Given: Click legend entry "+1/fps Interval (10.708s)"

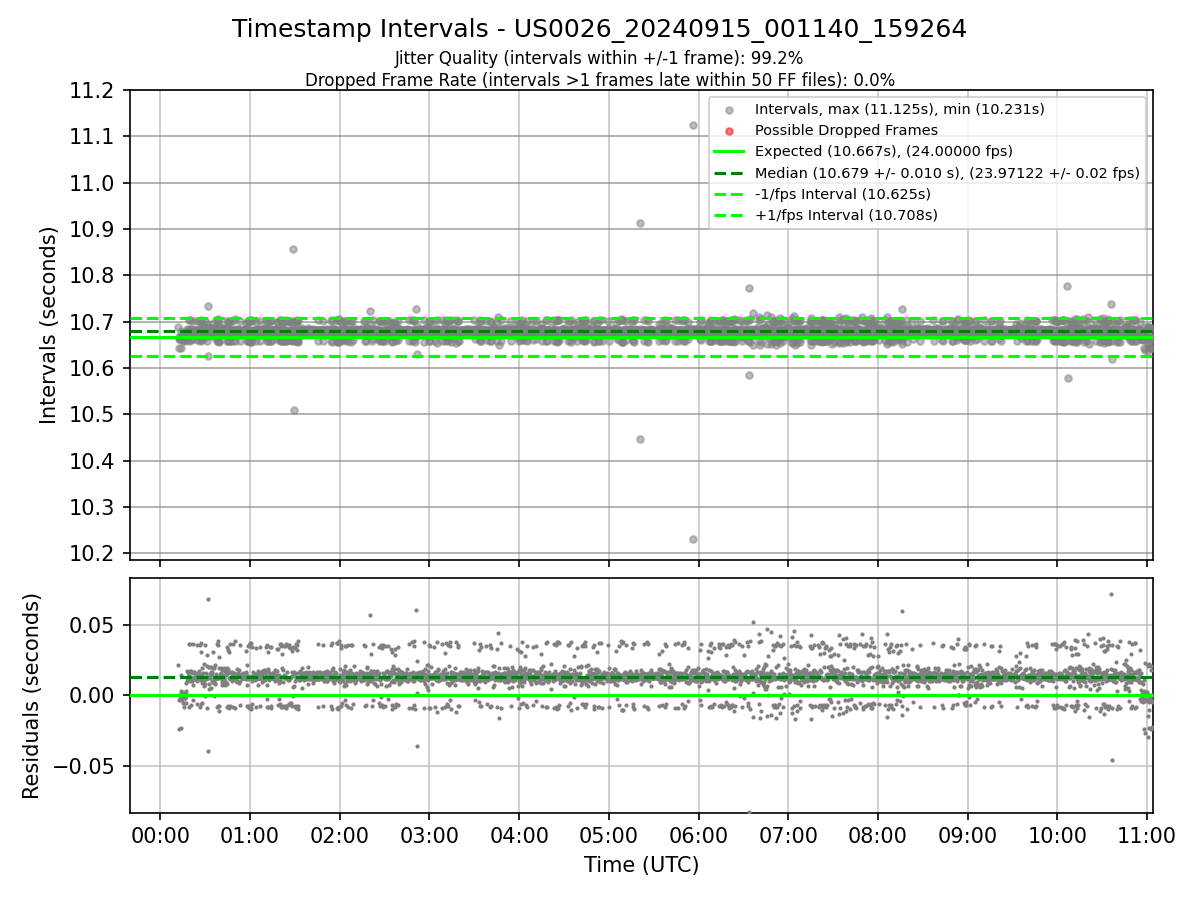Looking at the screenshot, I should [x=846, y=214].
